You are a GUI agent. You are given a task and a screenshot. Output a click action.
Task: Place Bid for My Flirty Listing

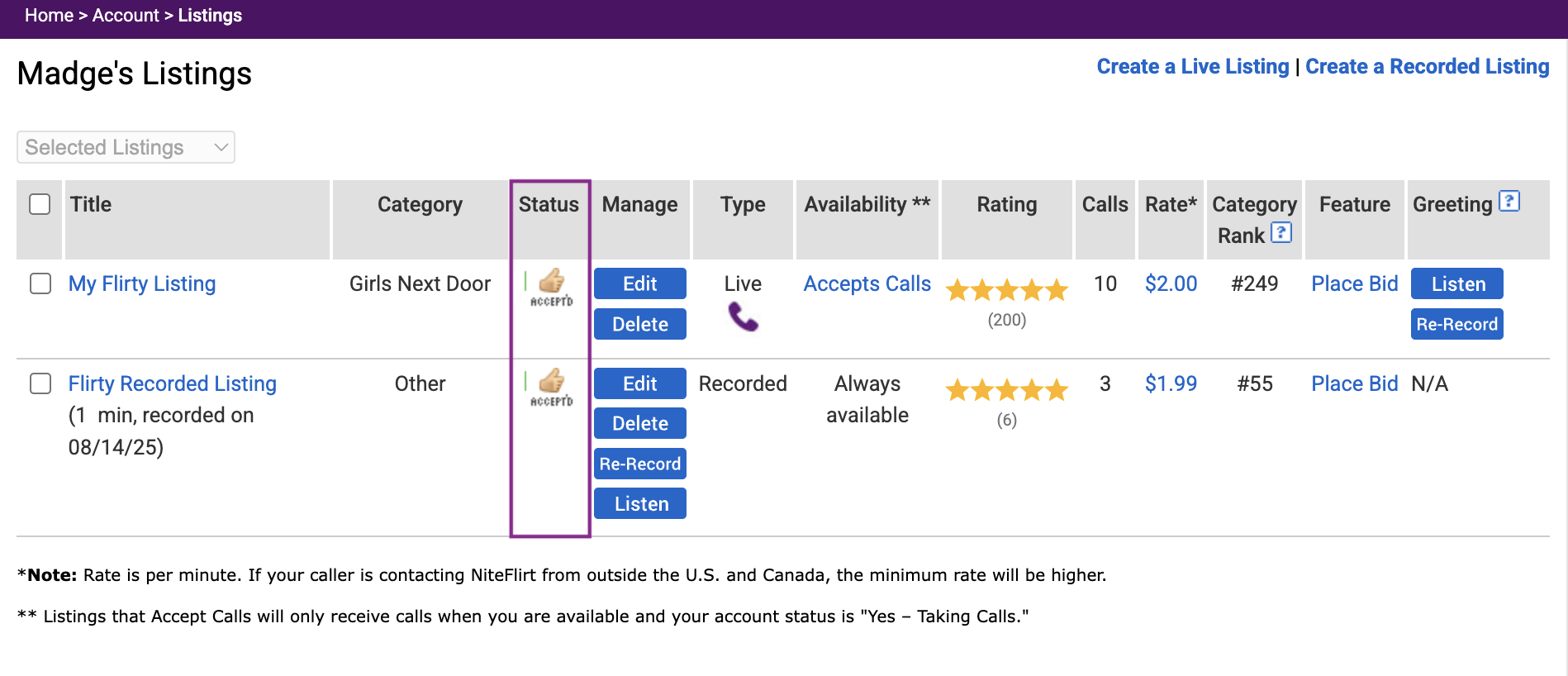pos(1355,283)
